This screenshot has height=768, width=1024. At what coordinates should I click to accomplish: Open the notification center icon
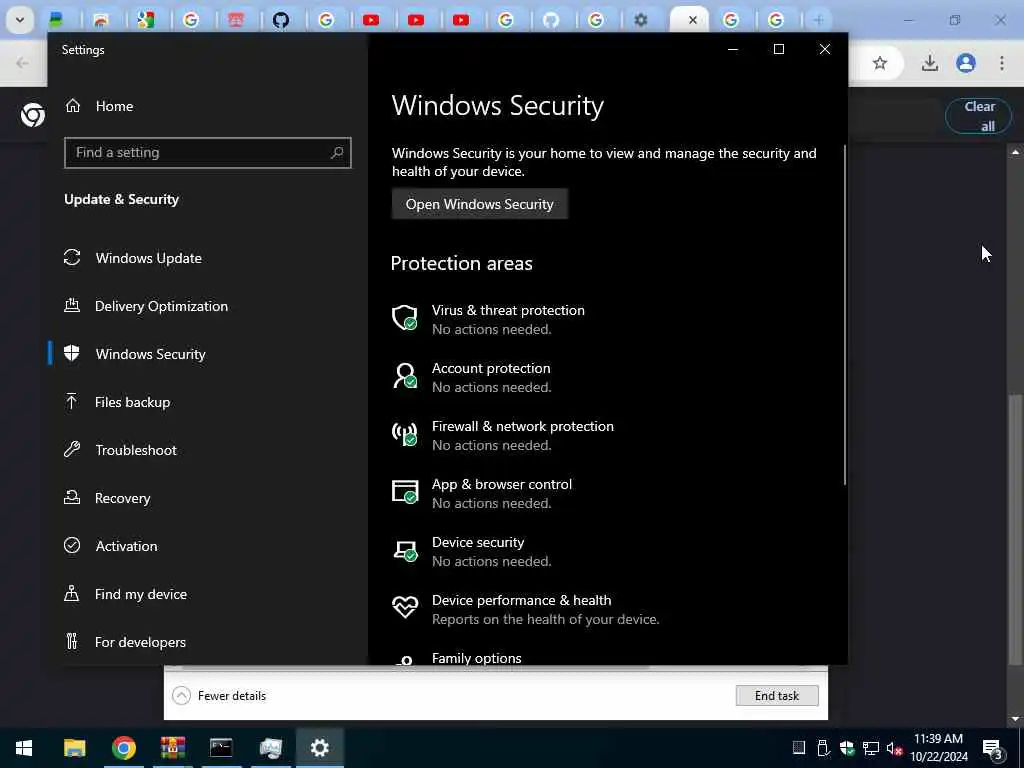tap(992, 748)
